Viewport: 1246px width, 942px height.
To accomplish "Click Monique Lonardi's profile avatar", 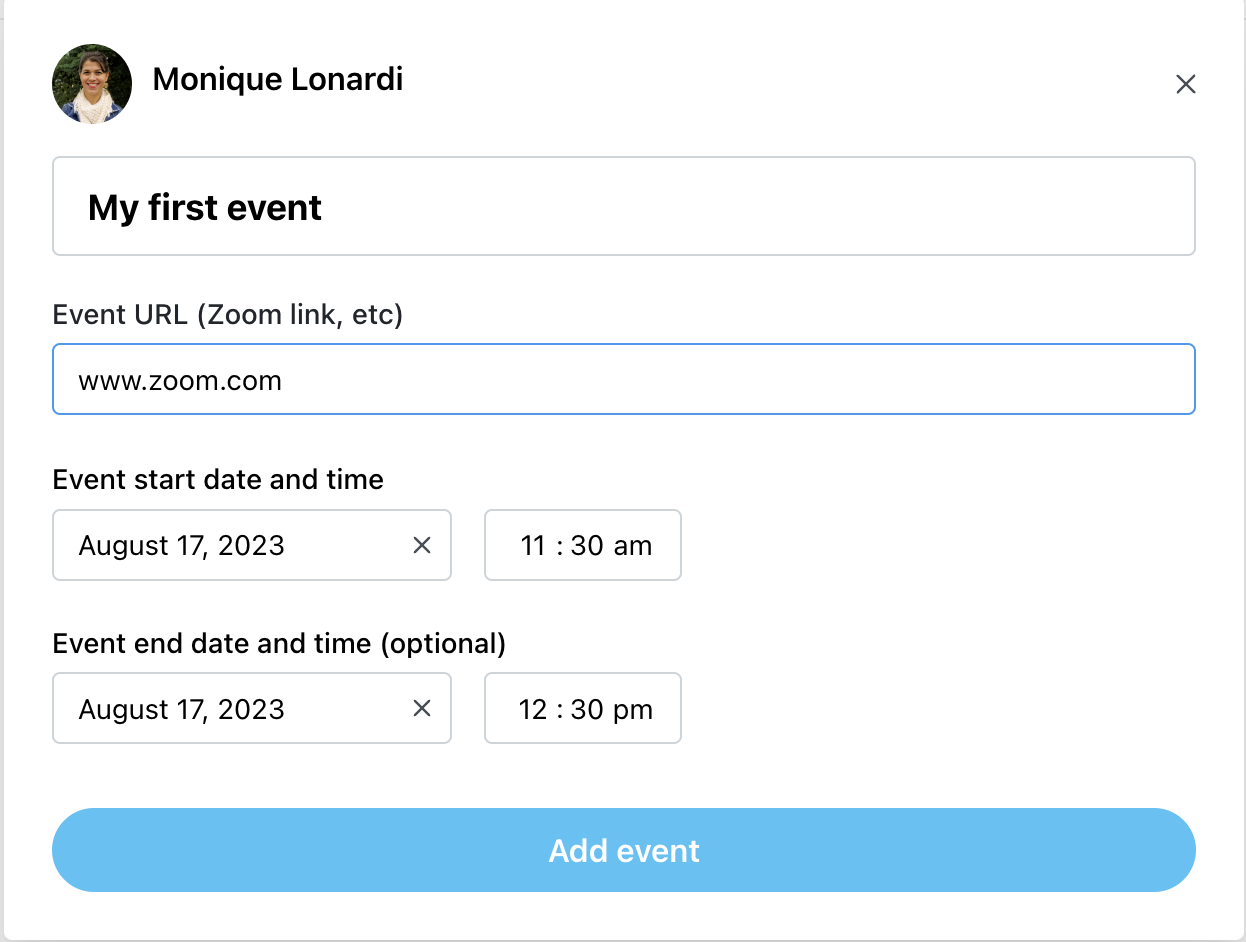I will (92, 84).
